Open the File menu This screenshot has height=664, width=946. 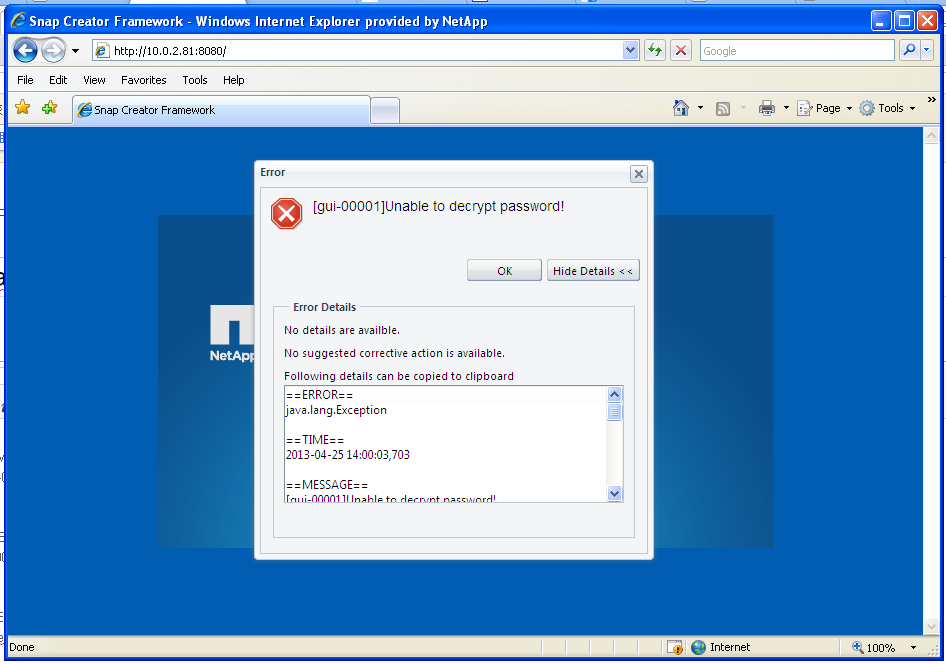pos(25,80)
